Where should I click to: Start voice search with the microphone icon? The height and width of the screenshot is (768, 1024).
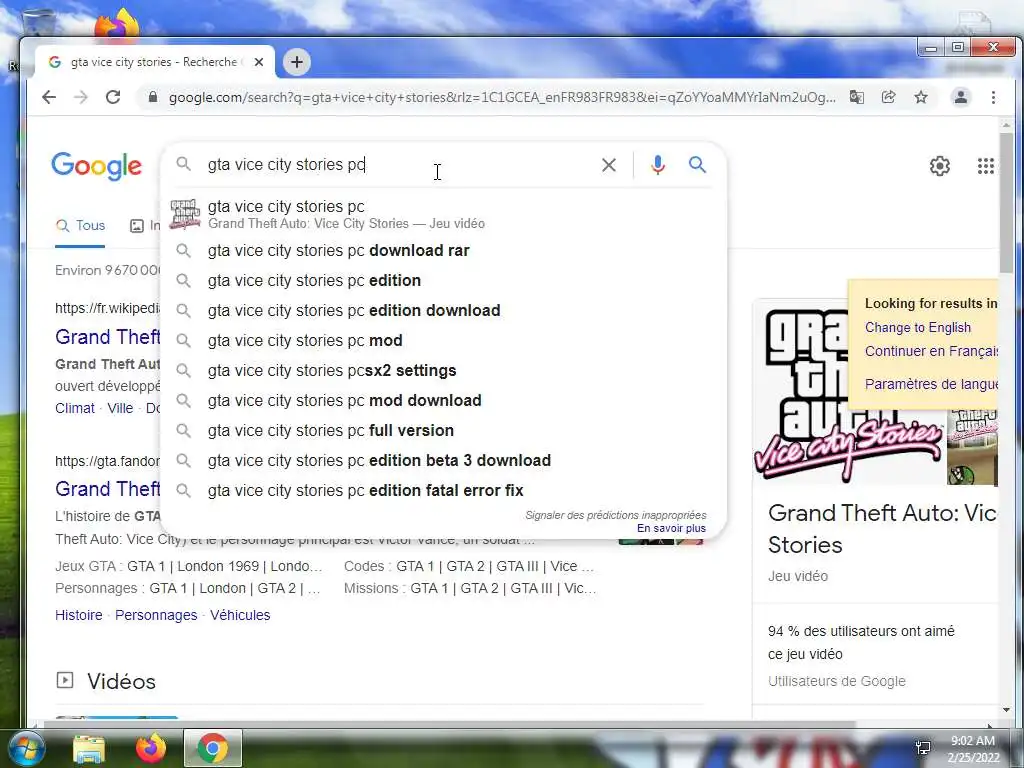pos(658,165)
